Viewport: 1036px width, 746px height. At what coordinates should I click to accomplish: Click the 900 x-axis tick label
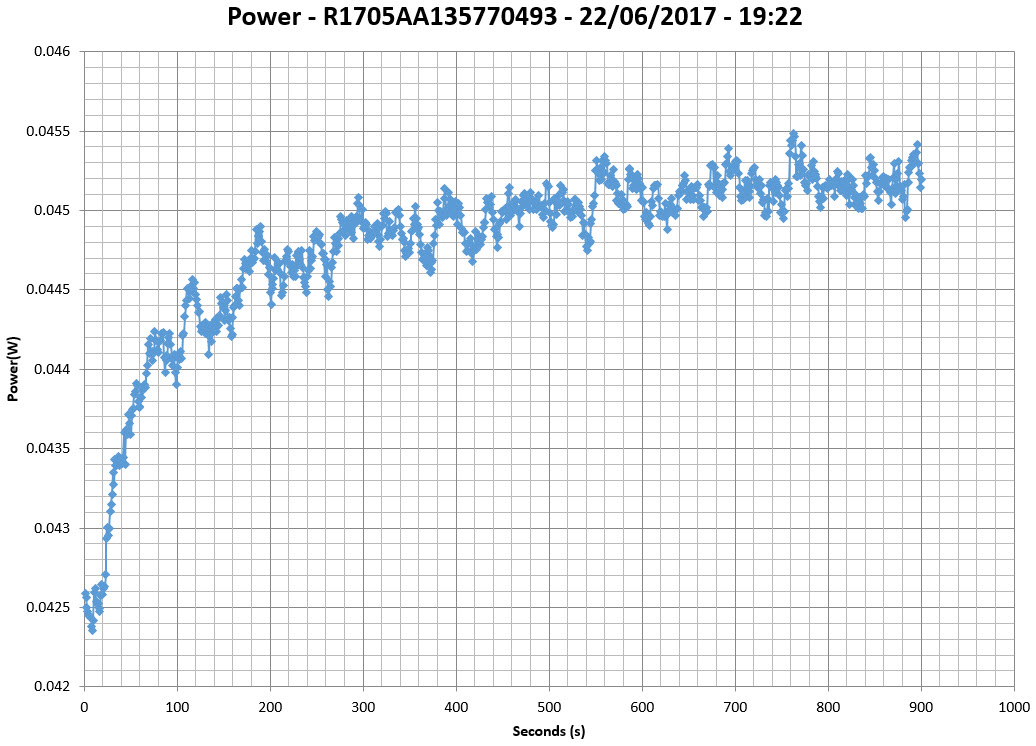coord(921,706)
